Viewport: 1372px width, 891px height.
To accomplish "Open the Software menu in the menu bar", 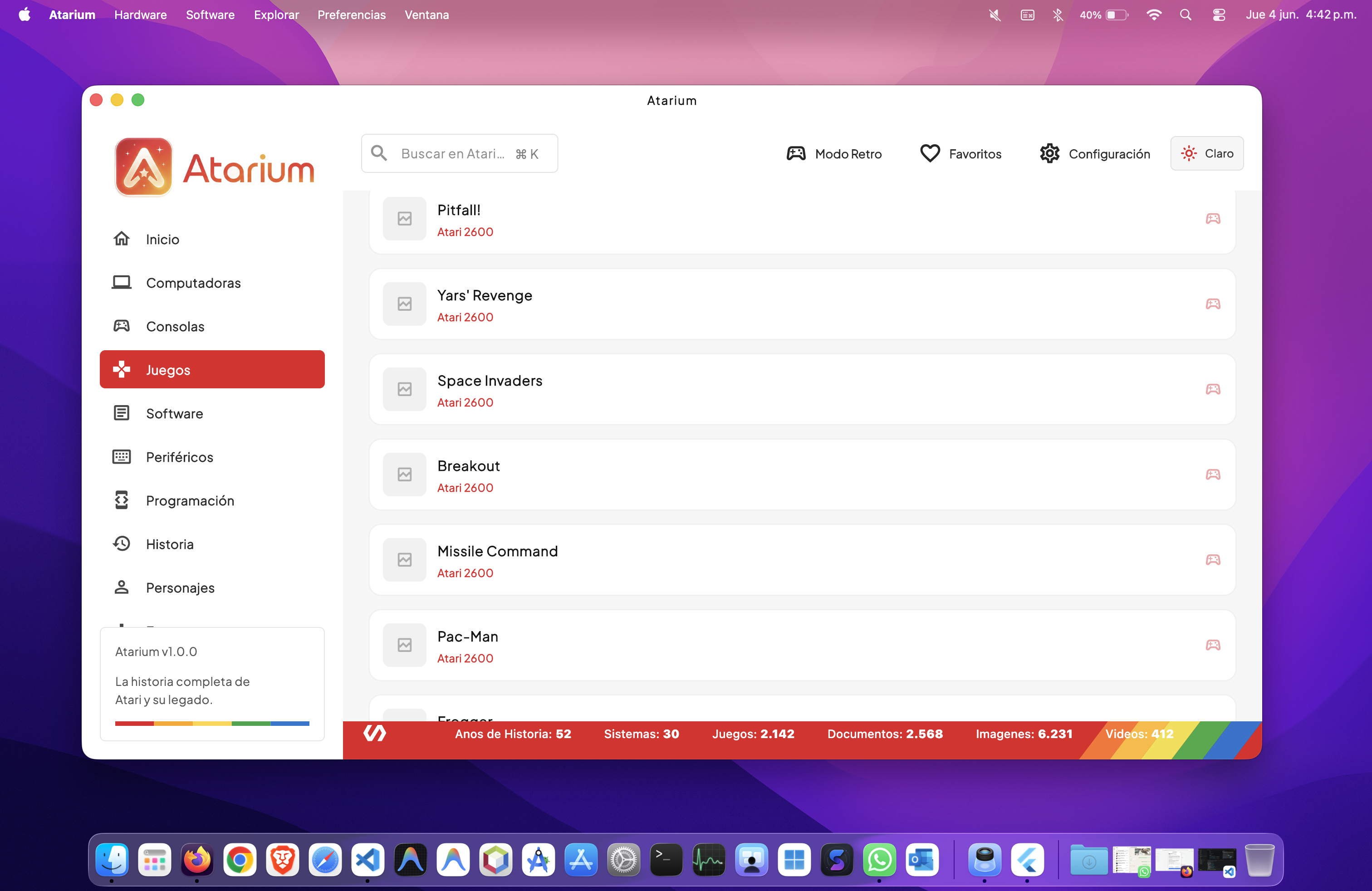I will pyautogui.click(x=210, y=15).
